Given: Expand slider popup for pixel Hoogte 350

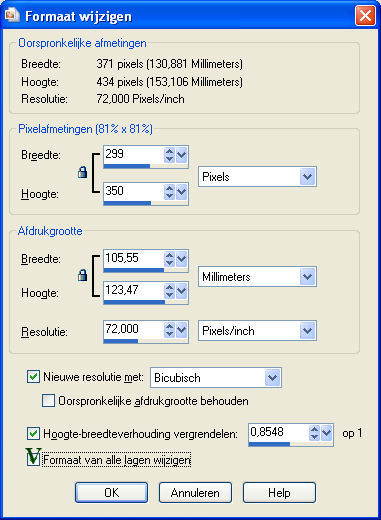Looking at the screenshot, I should click(x=181, y=192).
